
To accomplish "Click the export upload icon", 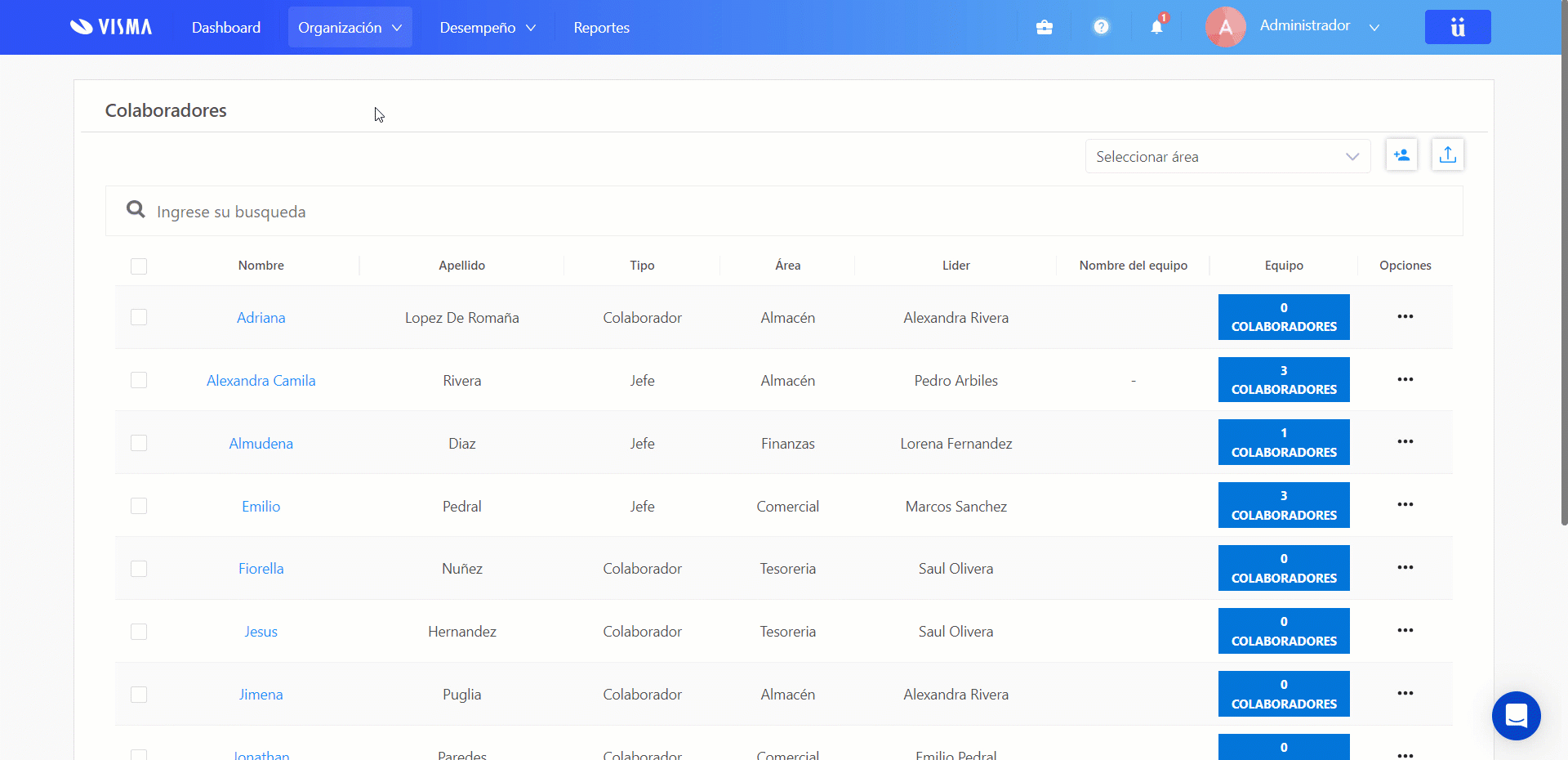I will tap(1447, 154).
